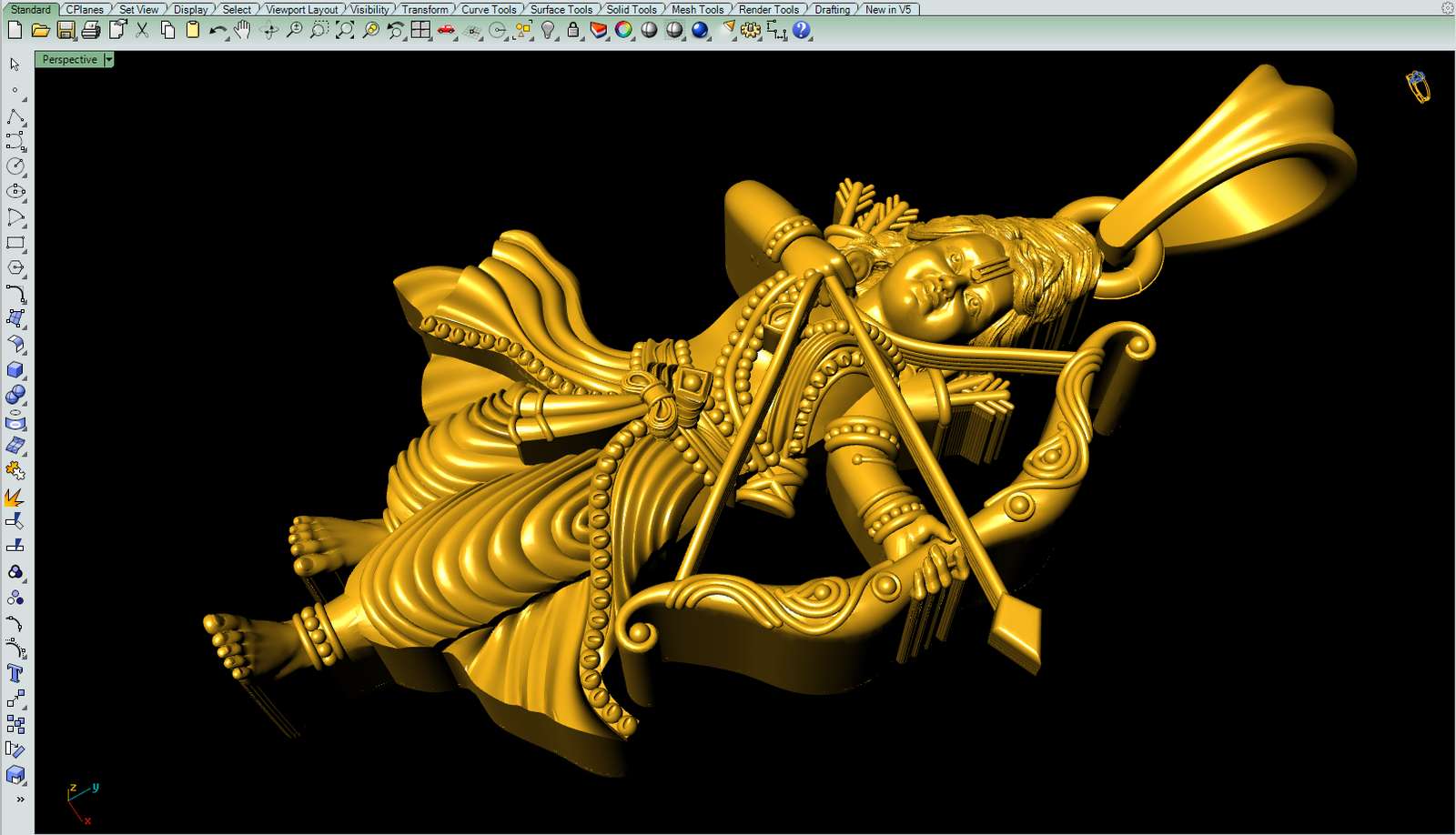This screenshot has height=835, width=1456.
Task: Choose the Polyline tool in sidebar
Action: click(x=15, y=117)
